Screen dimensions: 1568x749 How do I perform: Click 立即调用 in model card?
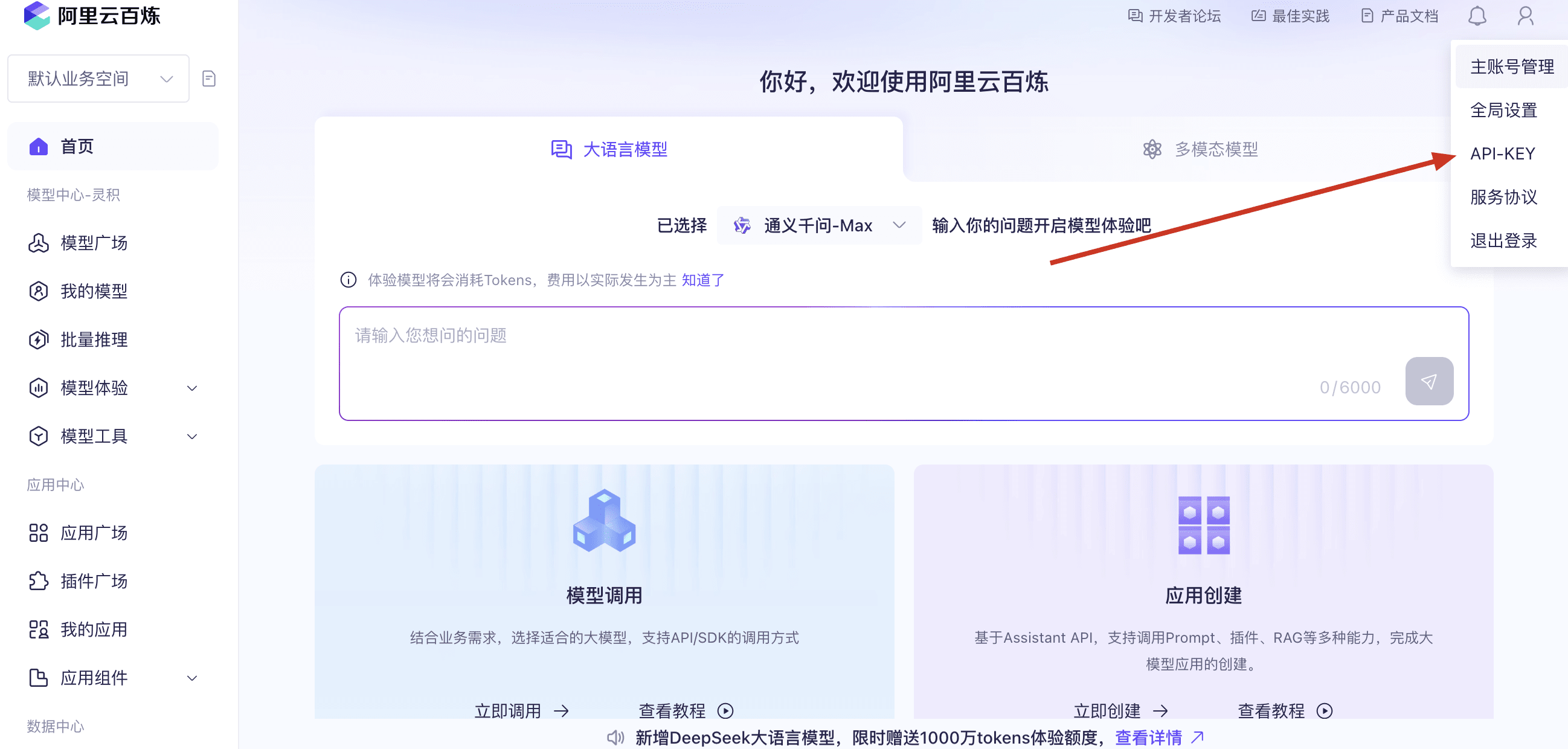pos(522,710)
